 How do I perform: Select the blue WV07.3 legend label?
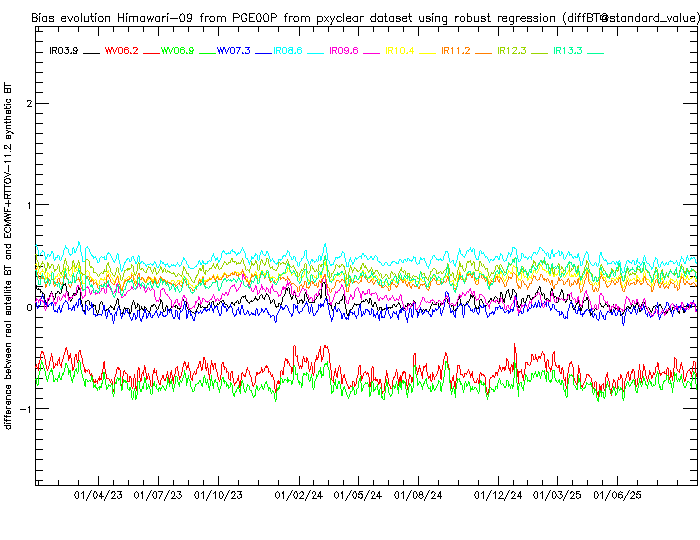(233, 50)
